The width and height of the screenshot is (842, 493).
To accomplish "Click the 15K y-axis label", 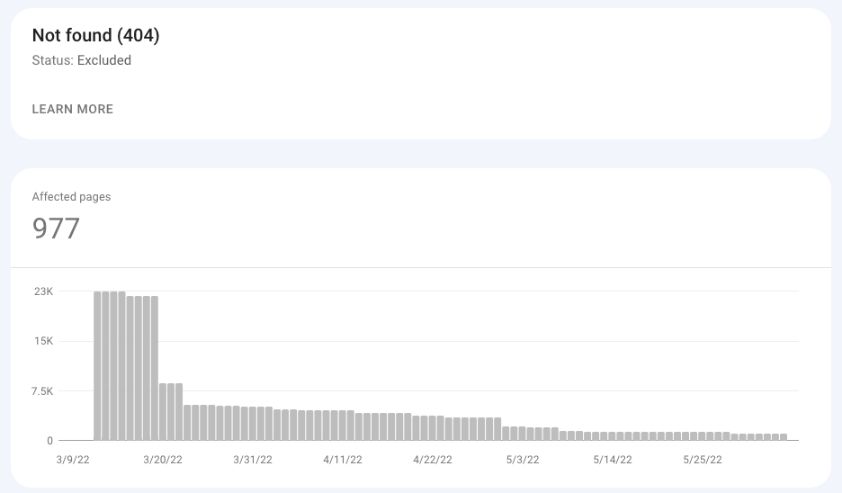I will [x=43, y=341].
